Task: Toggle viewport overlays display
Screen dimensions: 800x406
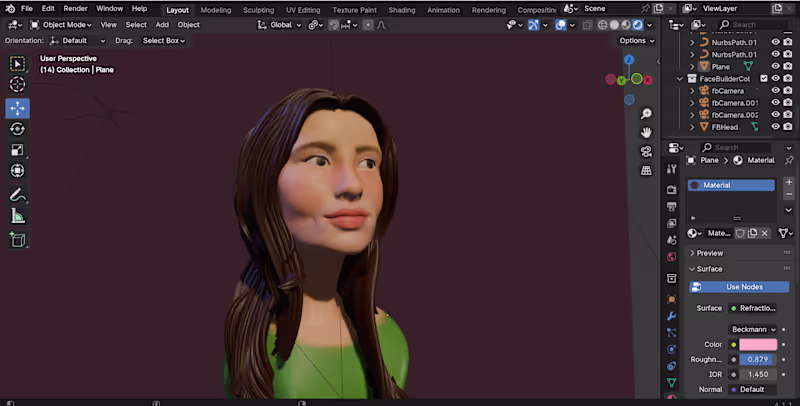Action: (560, 25)
